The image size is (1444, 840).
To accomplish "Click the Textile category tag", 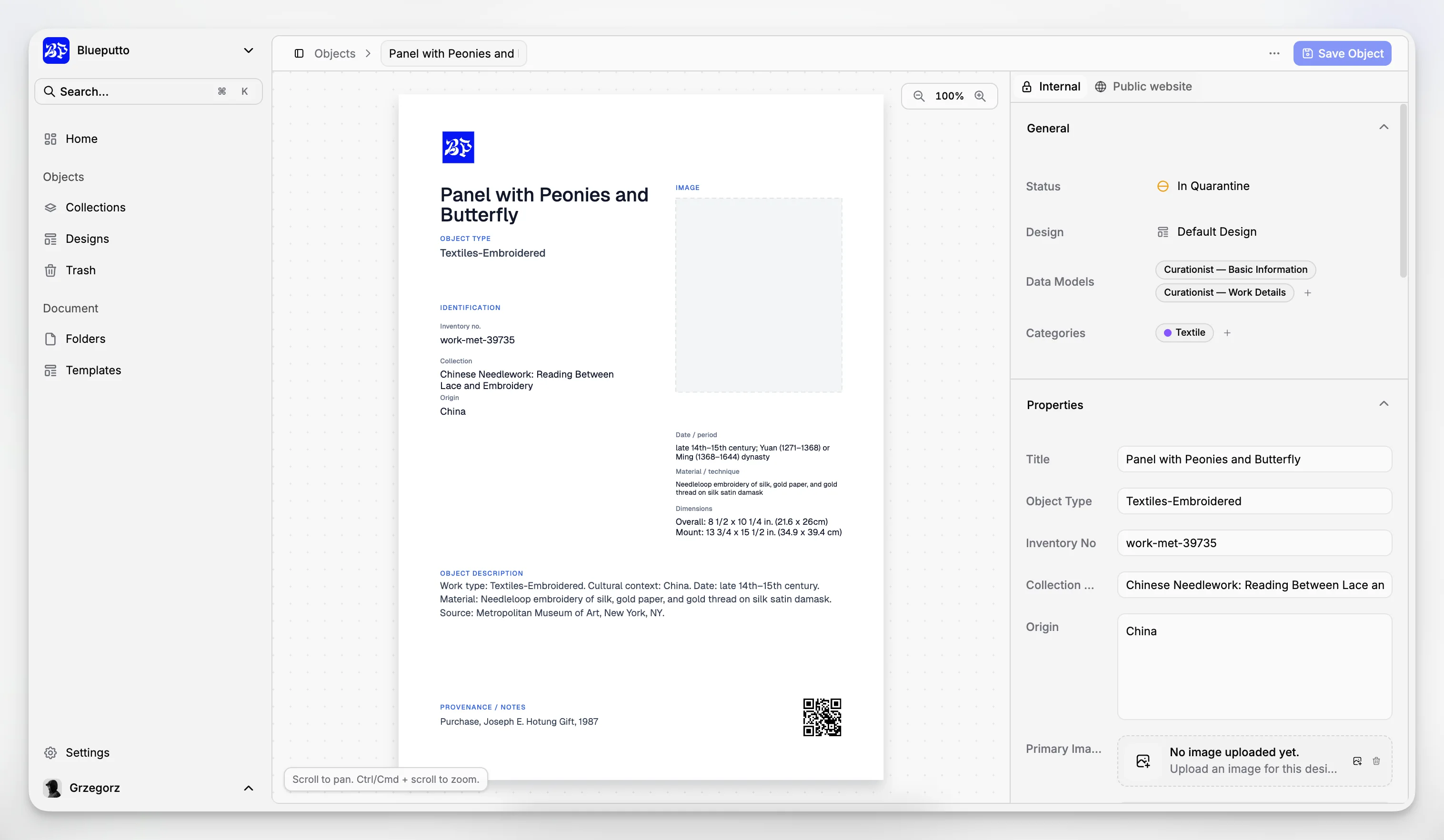I will [1184, 332].
